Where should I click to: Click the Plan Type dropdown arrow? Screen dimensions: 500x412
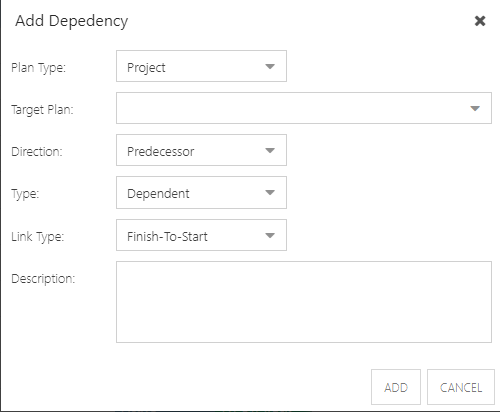point(270,66)
